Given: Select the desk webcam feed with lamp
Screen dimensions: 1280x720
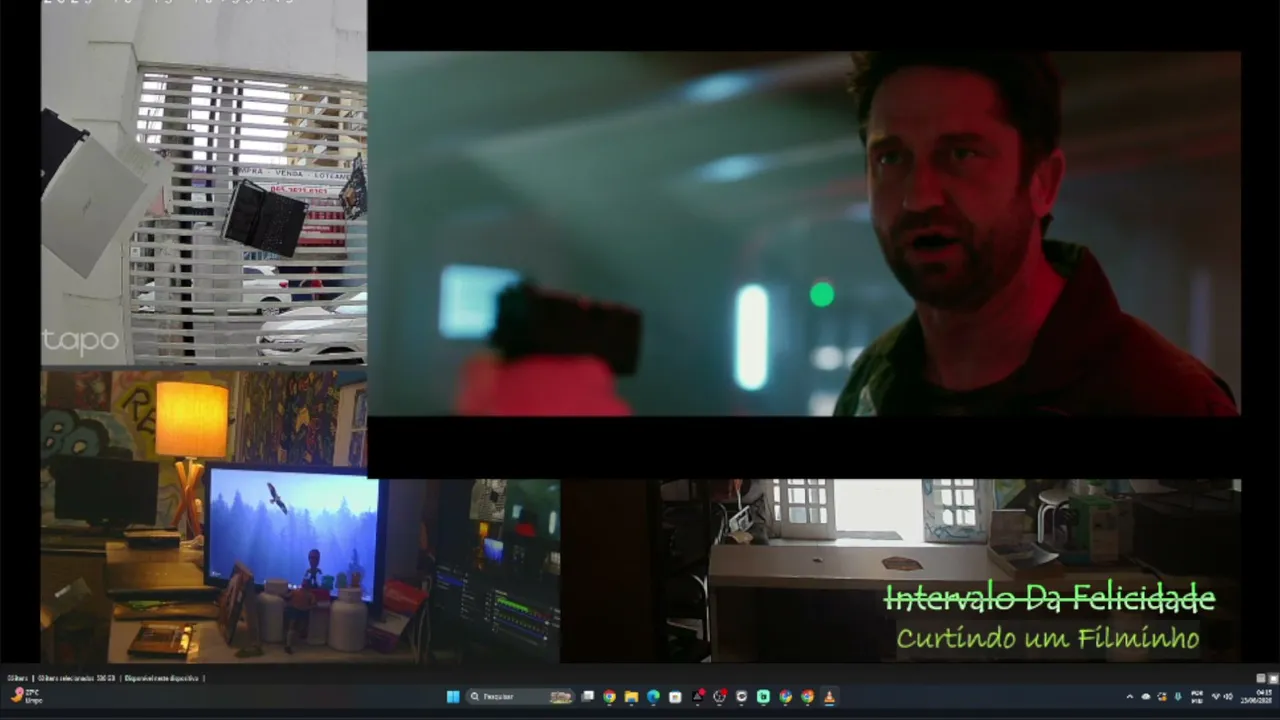Looking at the screenshot, I should [x=300, y=517].
